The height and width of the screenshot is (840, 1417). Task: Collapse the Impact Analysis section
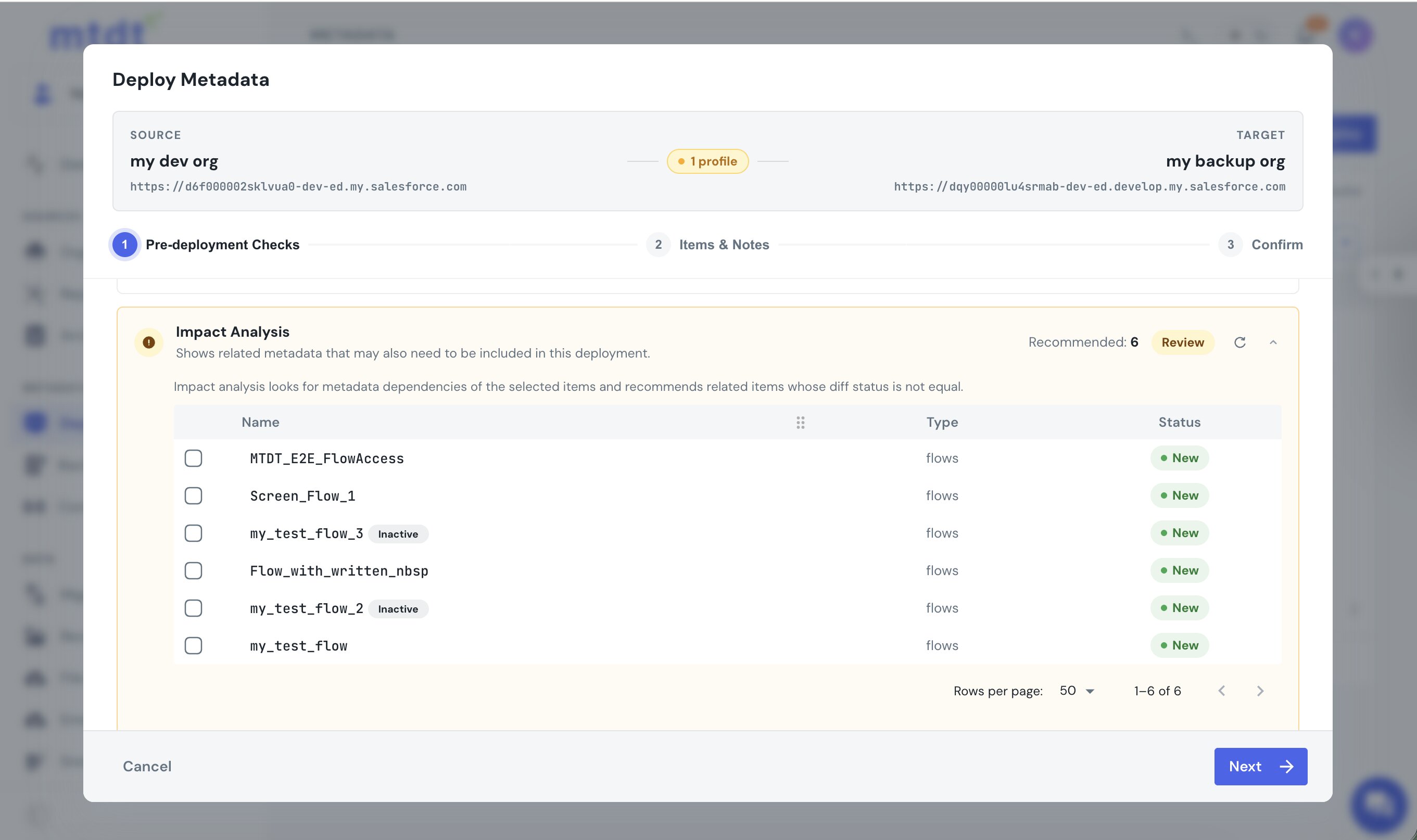[1273, 342]
